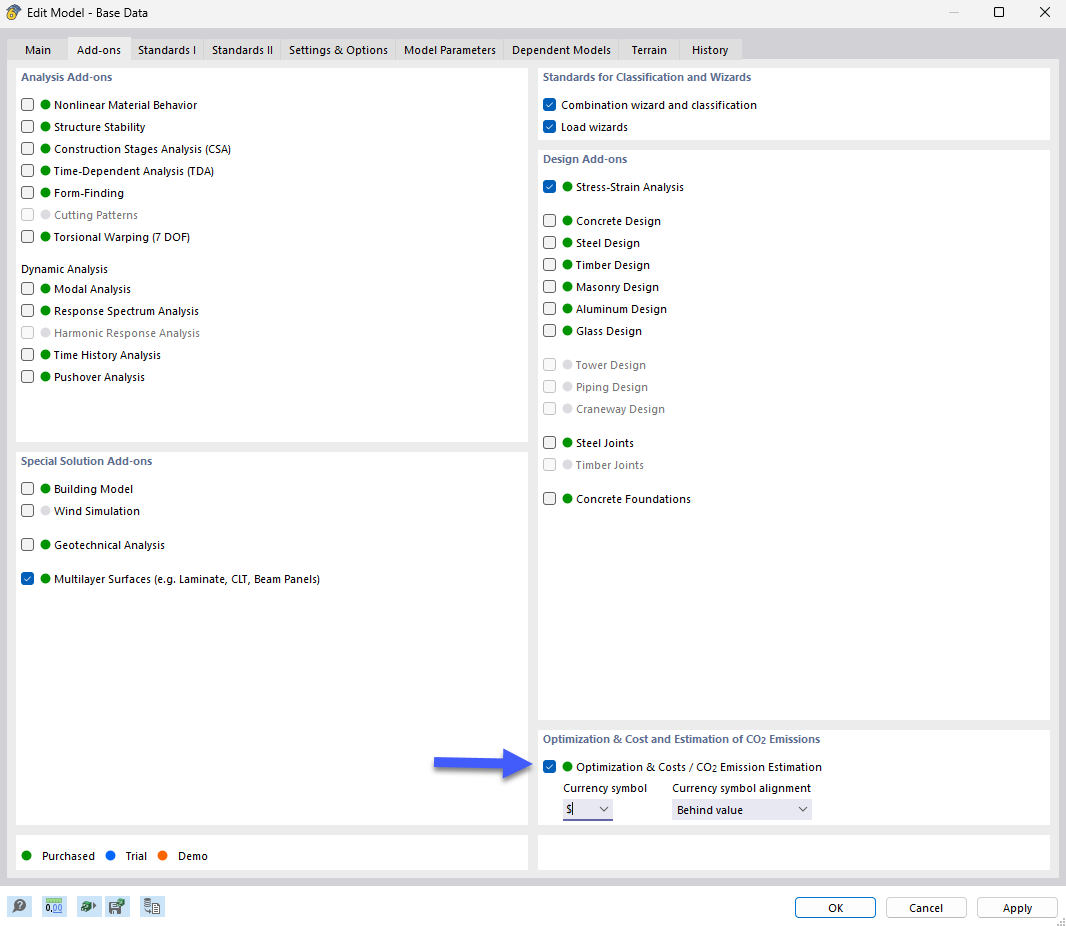View the History tab
1066x926 pixels.
point(710,50)
